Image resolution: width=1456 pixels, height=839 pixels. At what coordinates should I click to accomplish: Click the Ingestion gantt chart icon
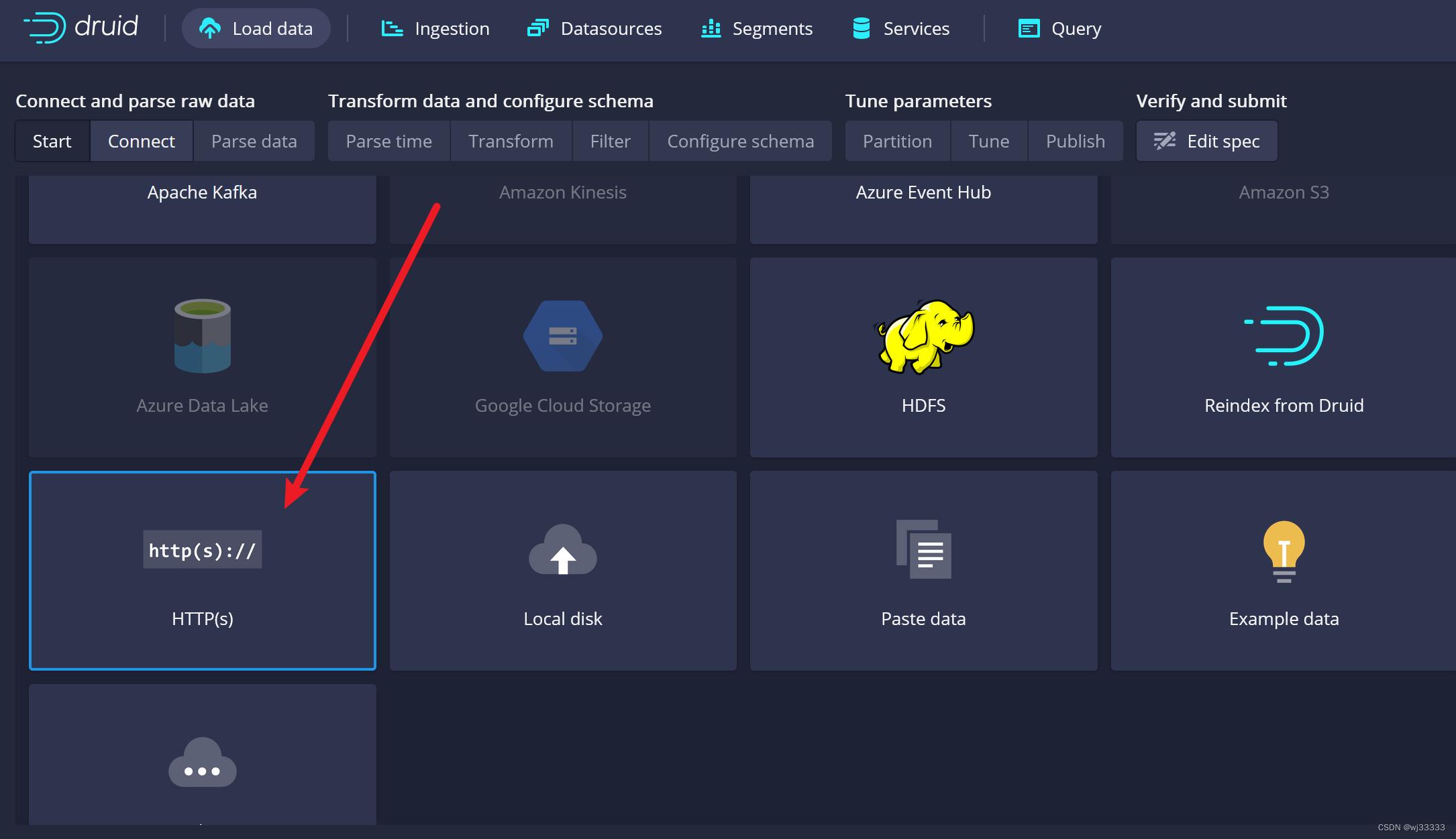392,28
